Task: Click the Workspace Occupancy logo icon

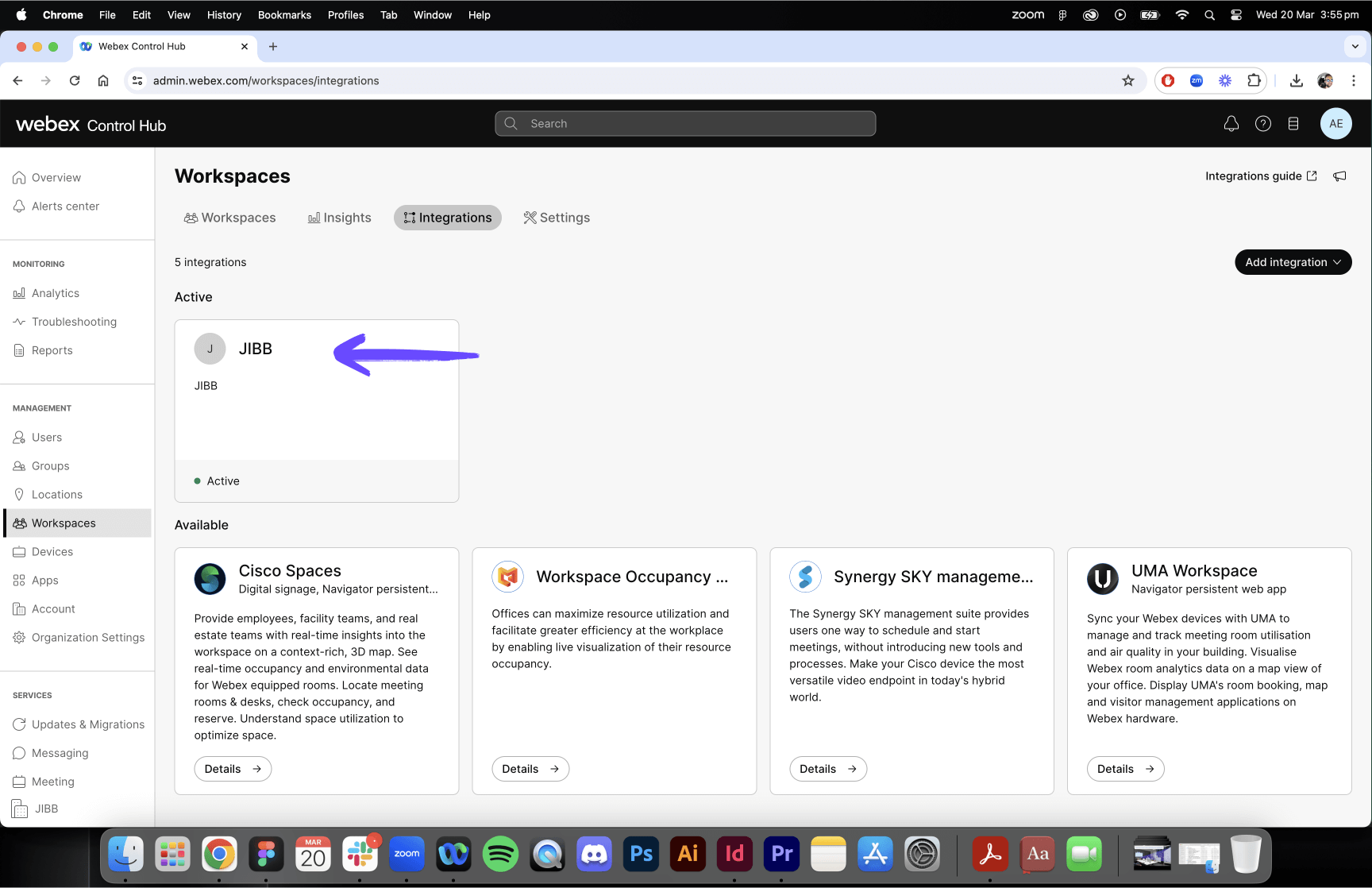Action: [508, 577]
